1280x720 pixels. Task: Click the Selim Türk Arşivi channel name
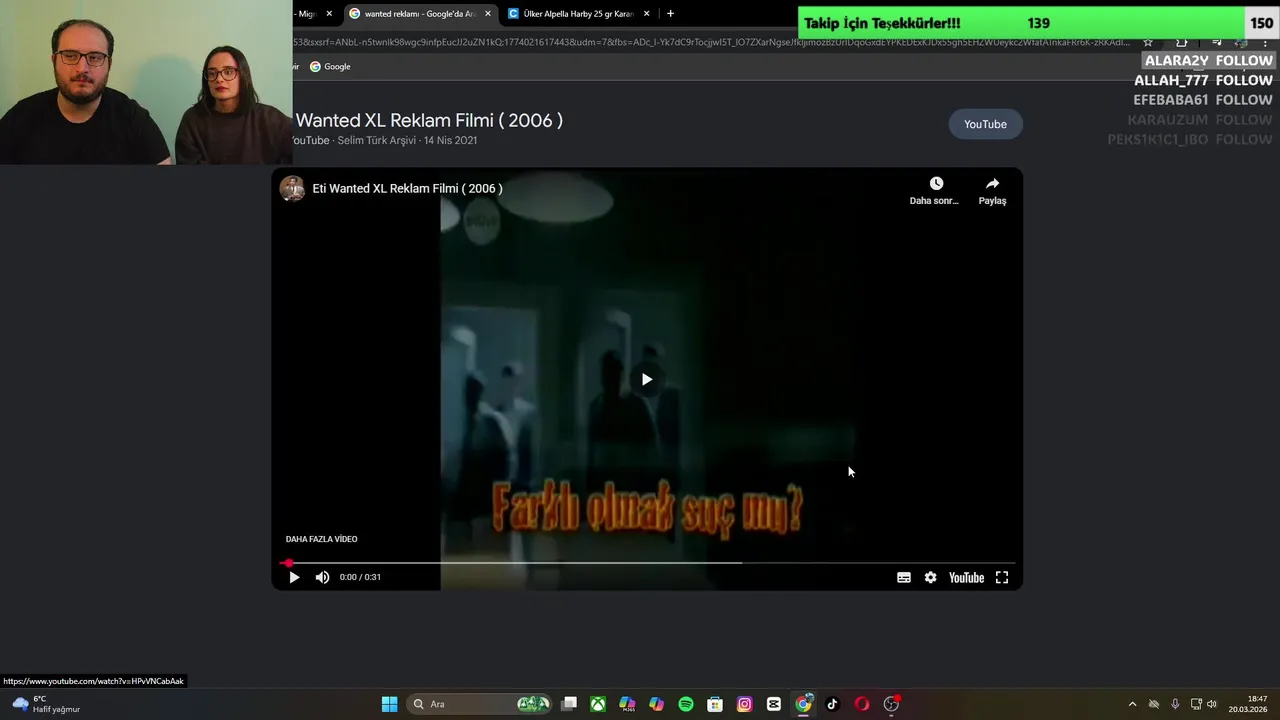[x=376, y=140]
